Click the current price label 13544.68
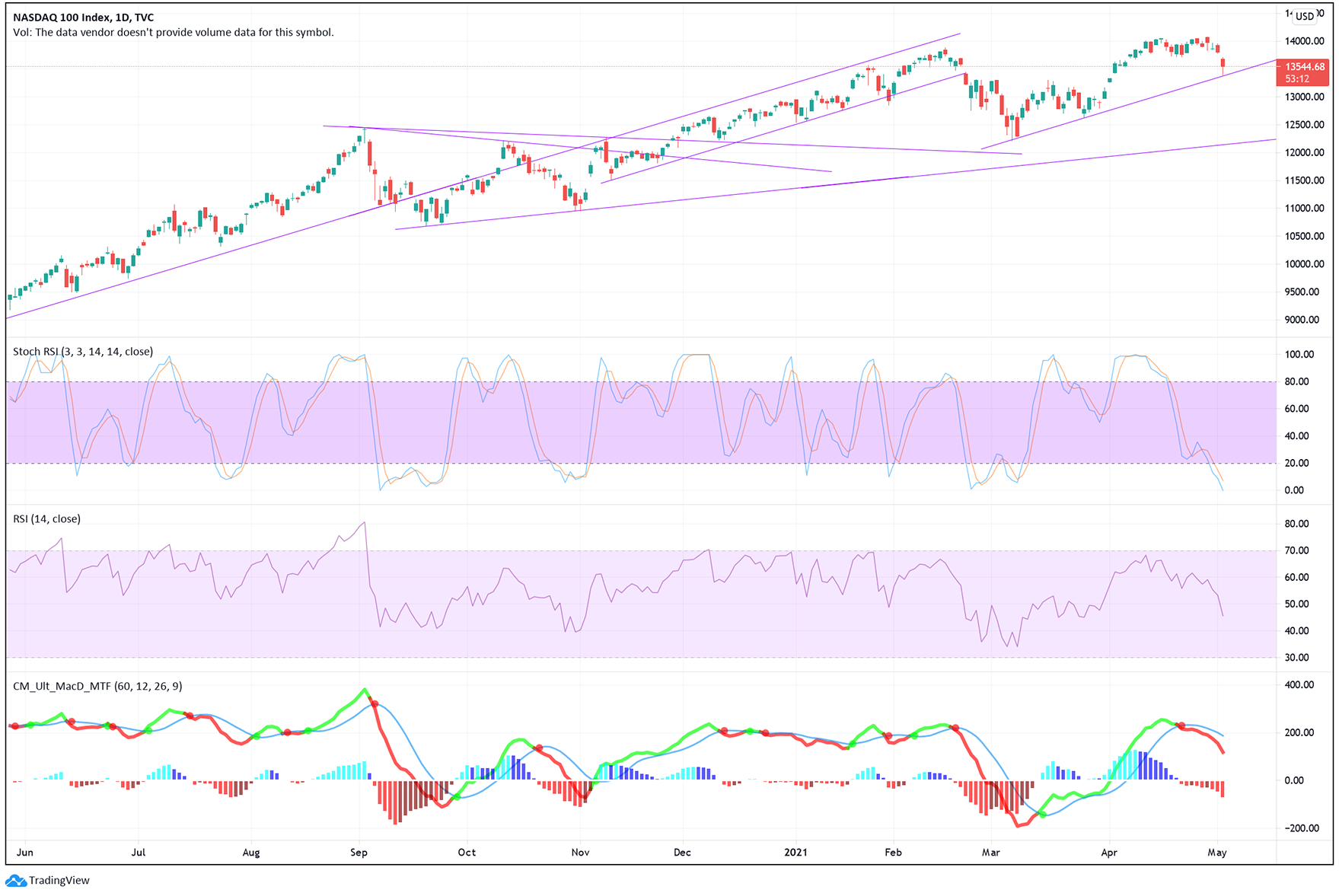Image resolution: width=1339 pixels, height=896 pixels. tap(1305, 67)
